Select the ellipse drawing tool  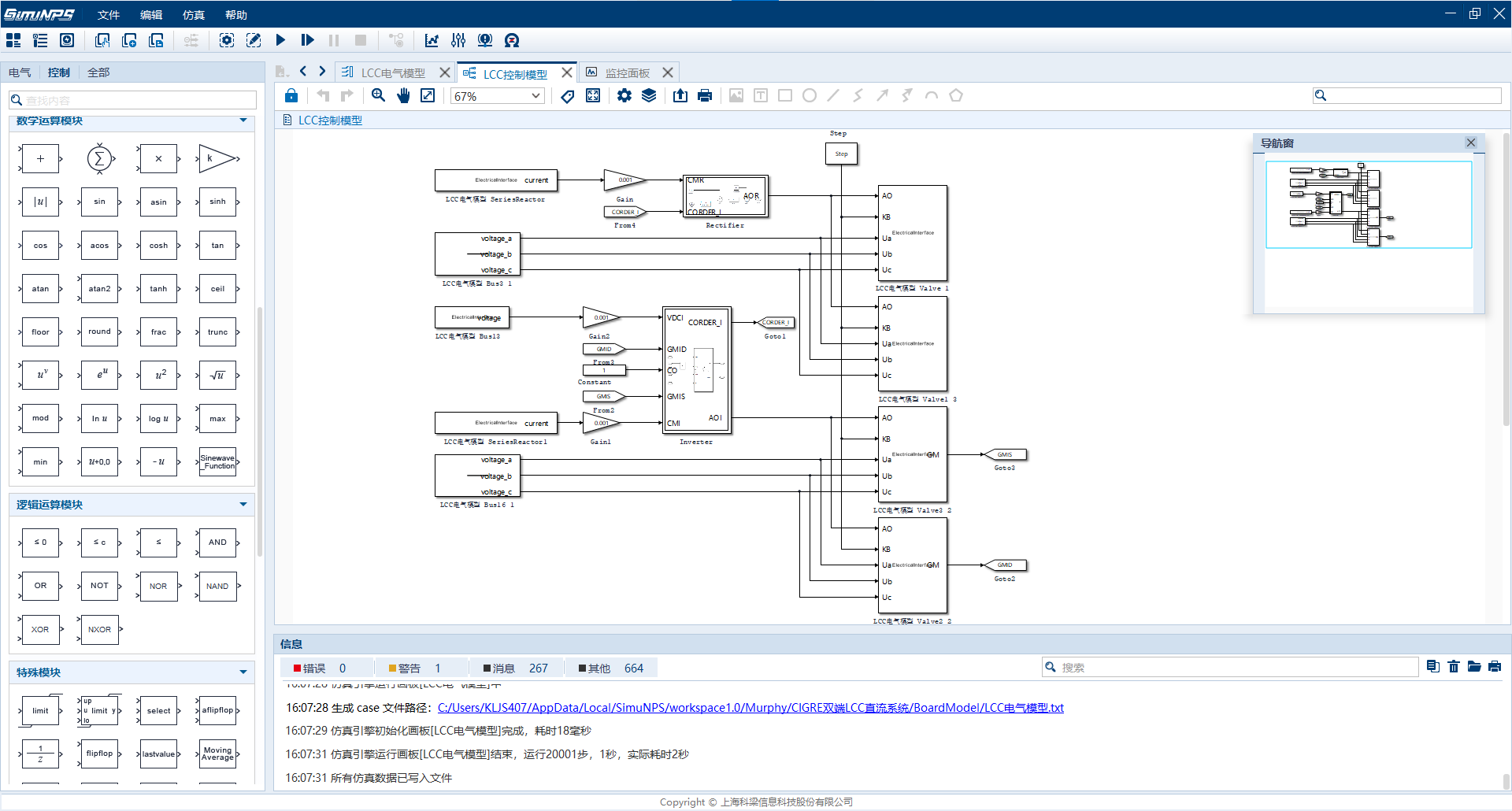tap(810, 95)
